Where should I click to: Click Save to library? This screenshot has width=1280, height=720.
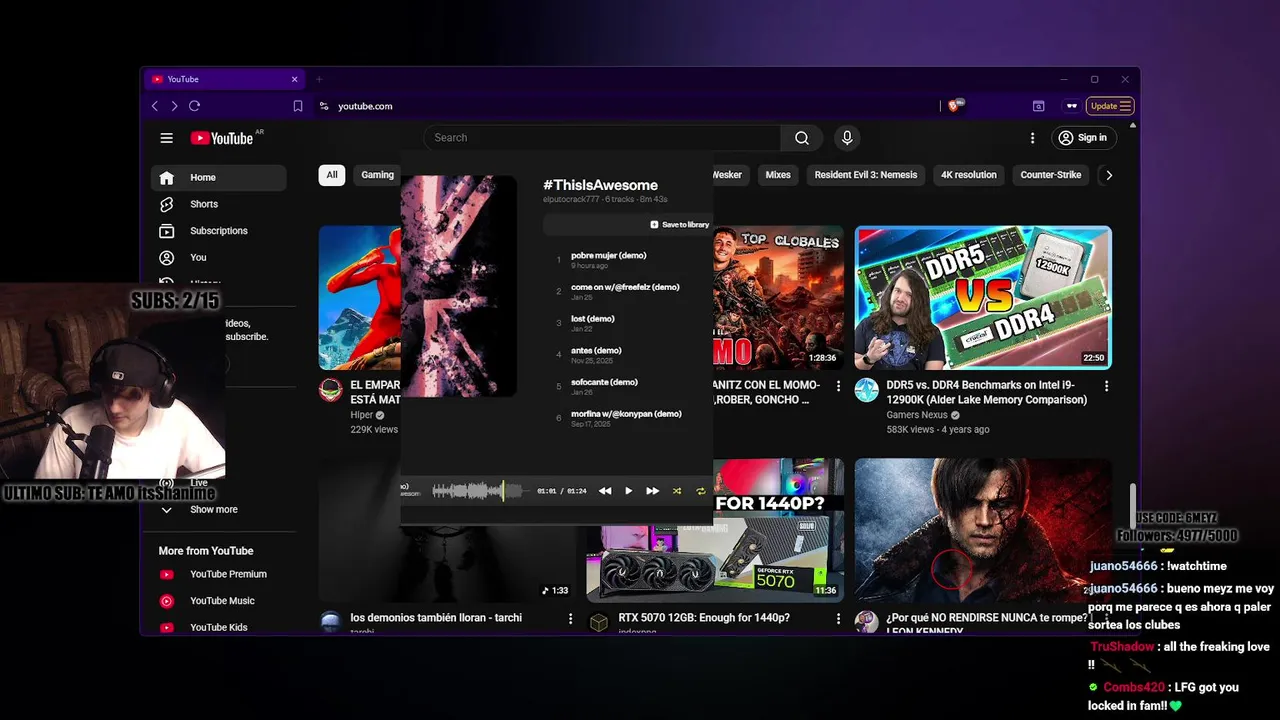(680, 225)
